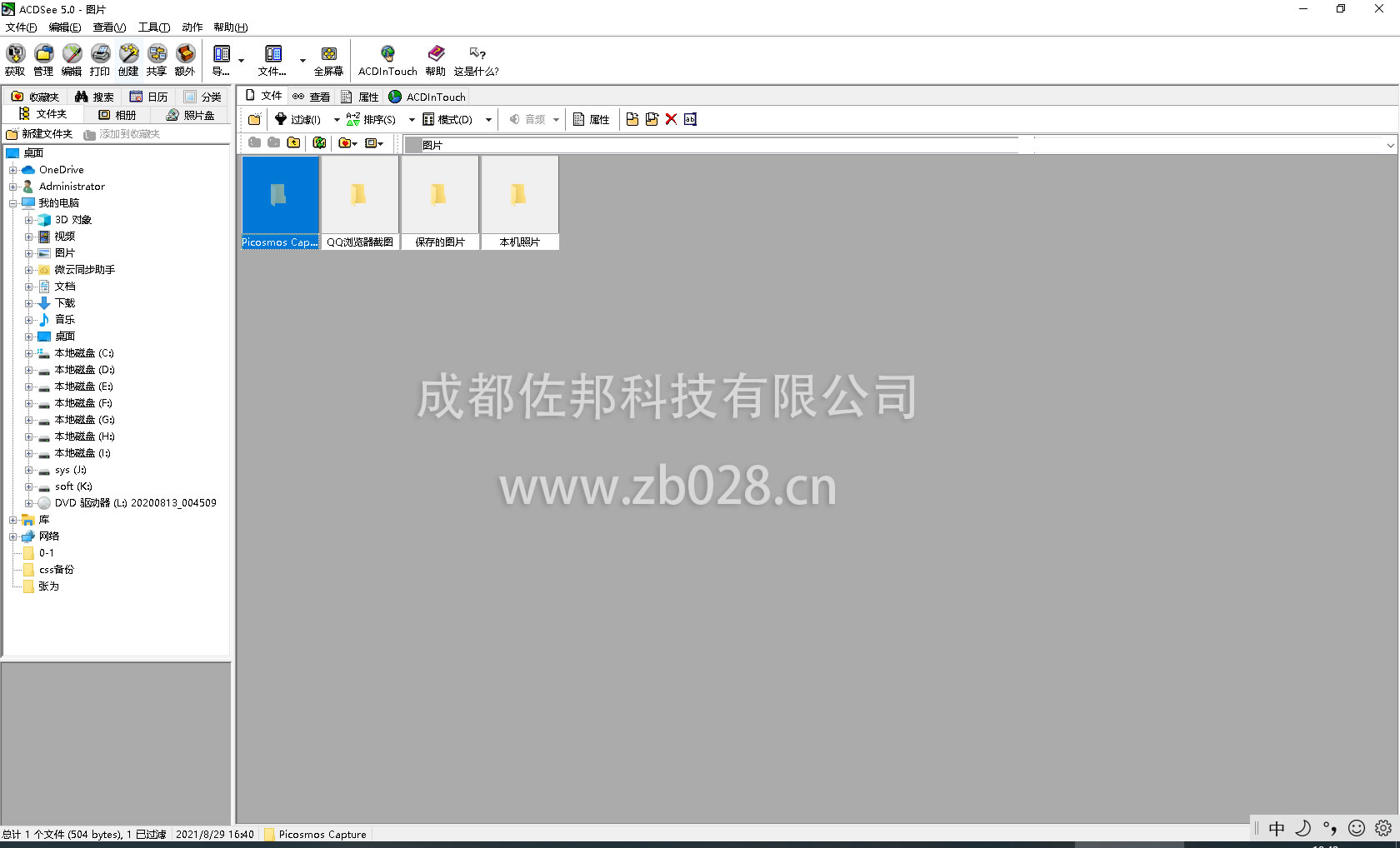Expand the 库 tree node

(x=12, y=520)
